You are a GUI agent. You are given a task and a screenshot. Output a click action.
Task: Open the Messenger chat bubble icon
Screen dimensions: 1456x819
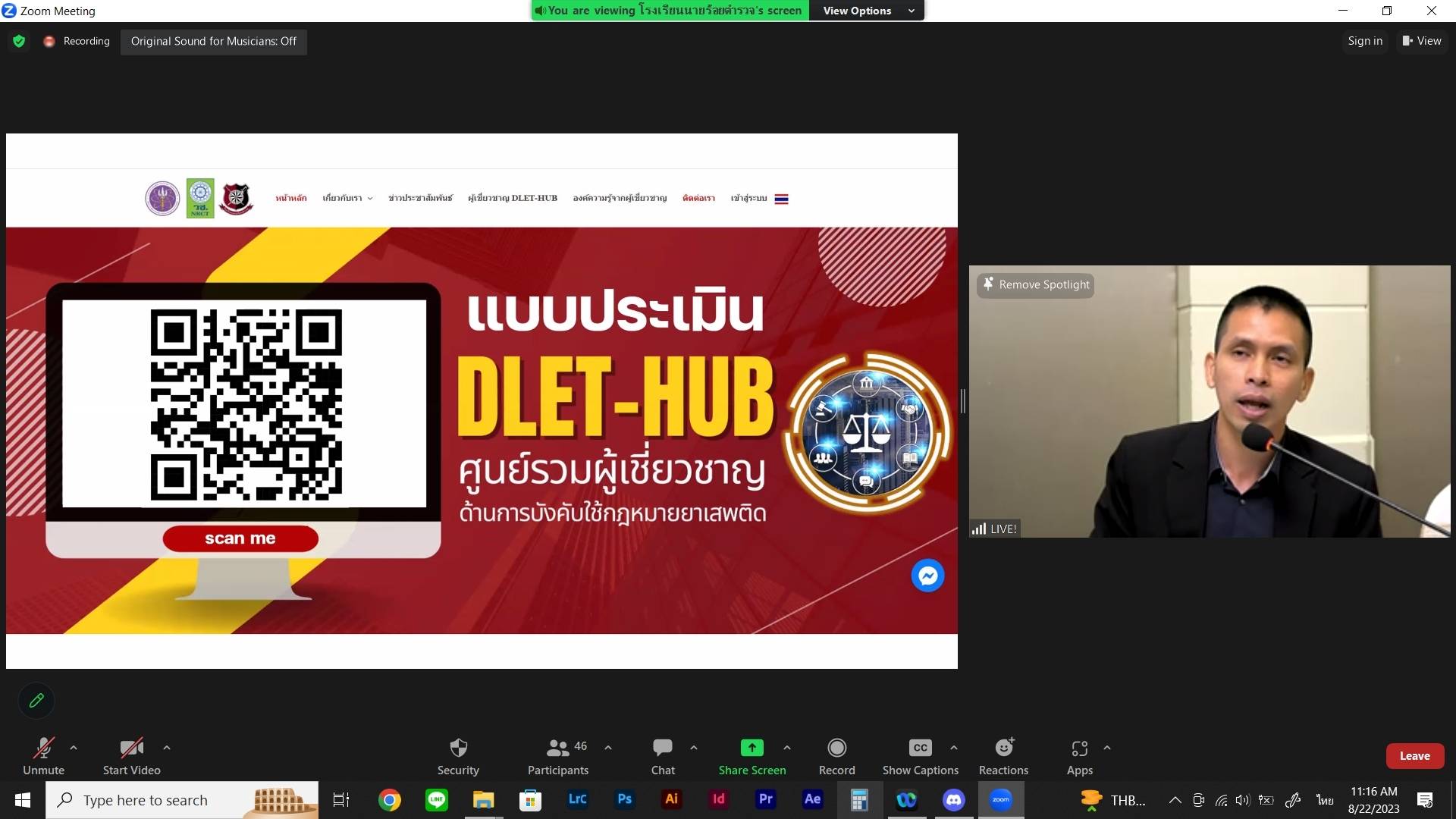coord(927,576)
